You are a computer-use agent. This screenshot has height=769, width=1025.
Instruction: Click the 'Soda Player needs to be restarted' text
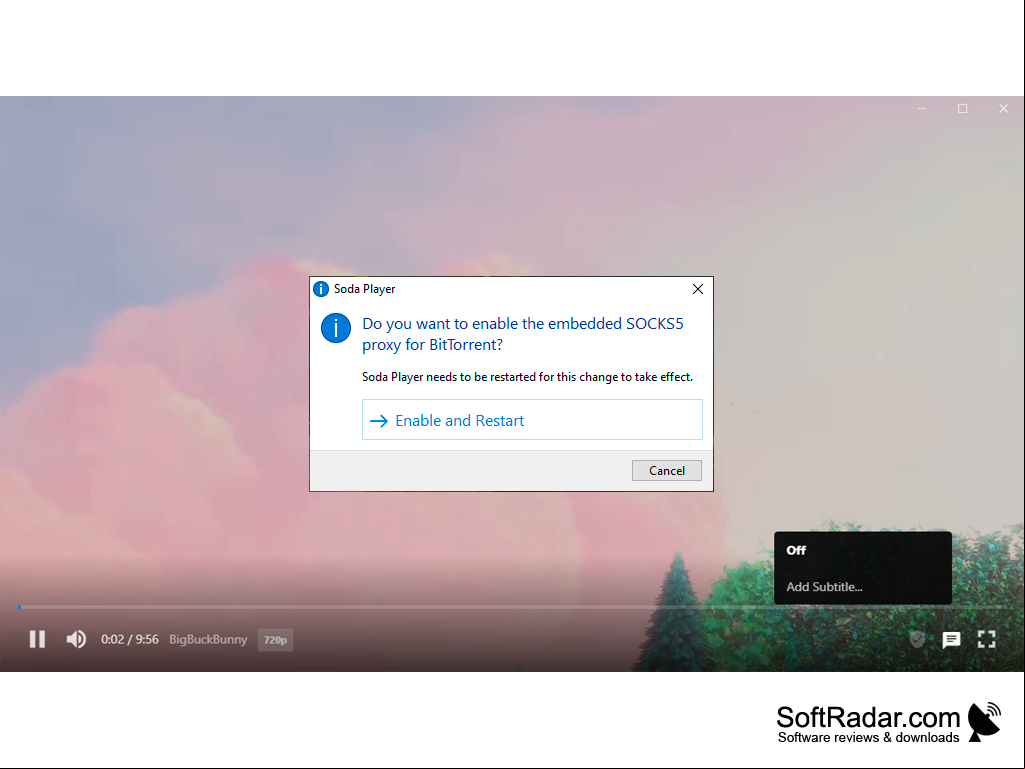[528, 377]
